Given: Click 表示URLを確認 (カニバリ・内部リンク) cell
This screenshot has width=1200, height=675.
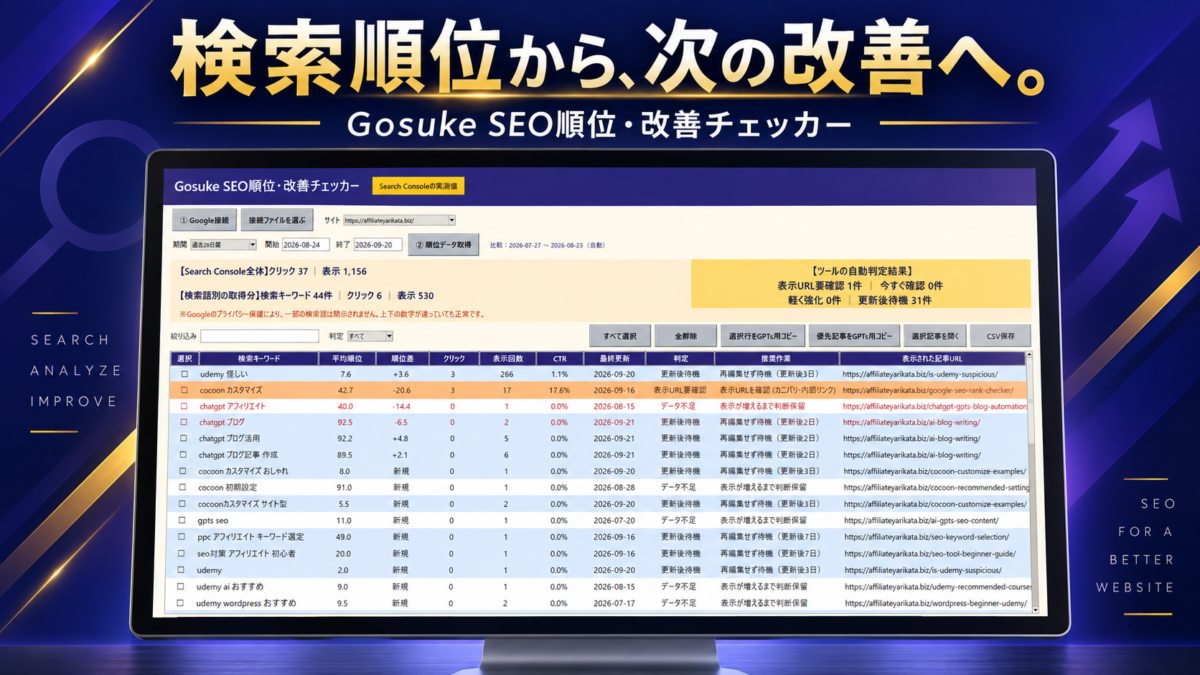Looking at the screenshot, I should [777, 390].
